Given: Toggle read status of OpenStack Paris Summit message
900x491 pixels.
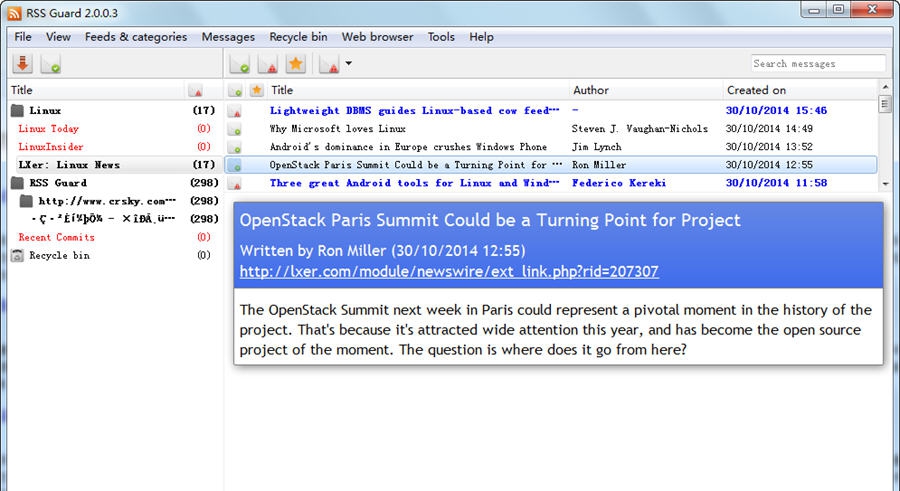Looking at the screenshot, I should click(x=235, y=165).
